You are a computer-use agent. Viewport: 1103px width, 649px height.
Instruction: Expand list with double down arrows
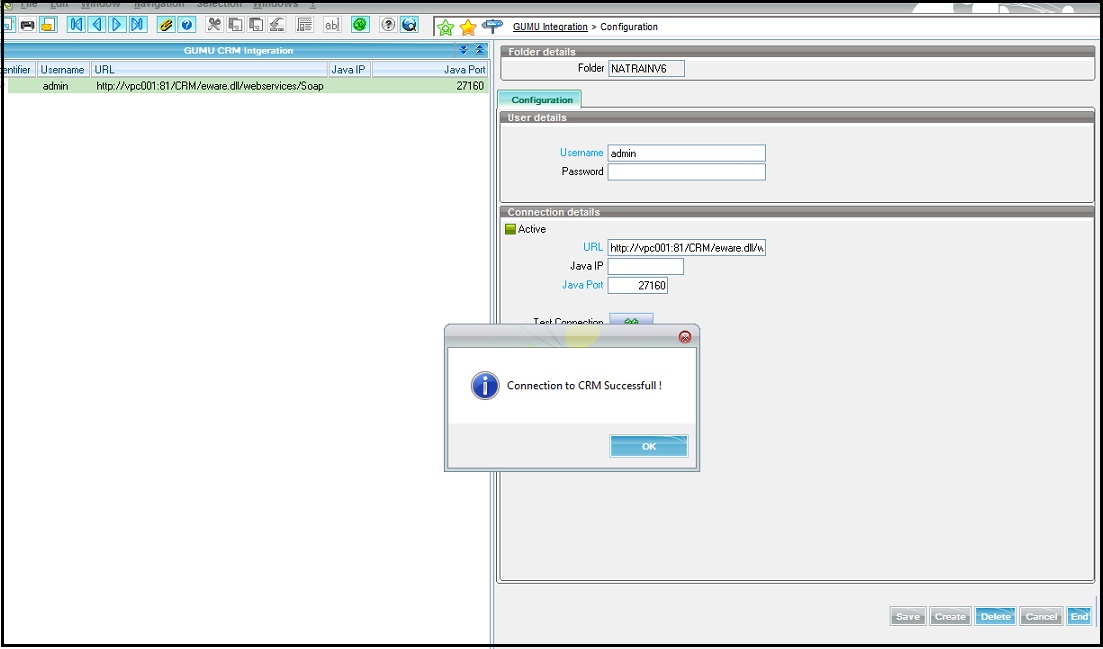[x=464, y=50]
